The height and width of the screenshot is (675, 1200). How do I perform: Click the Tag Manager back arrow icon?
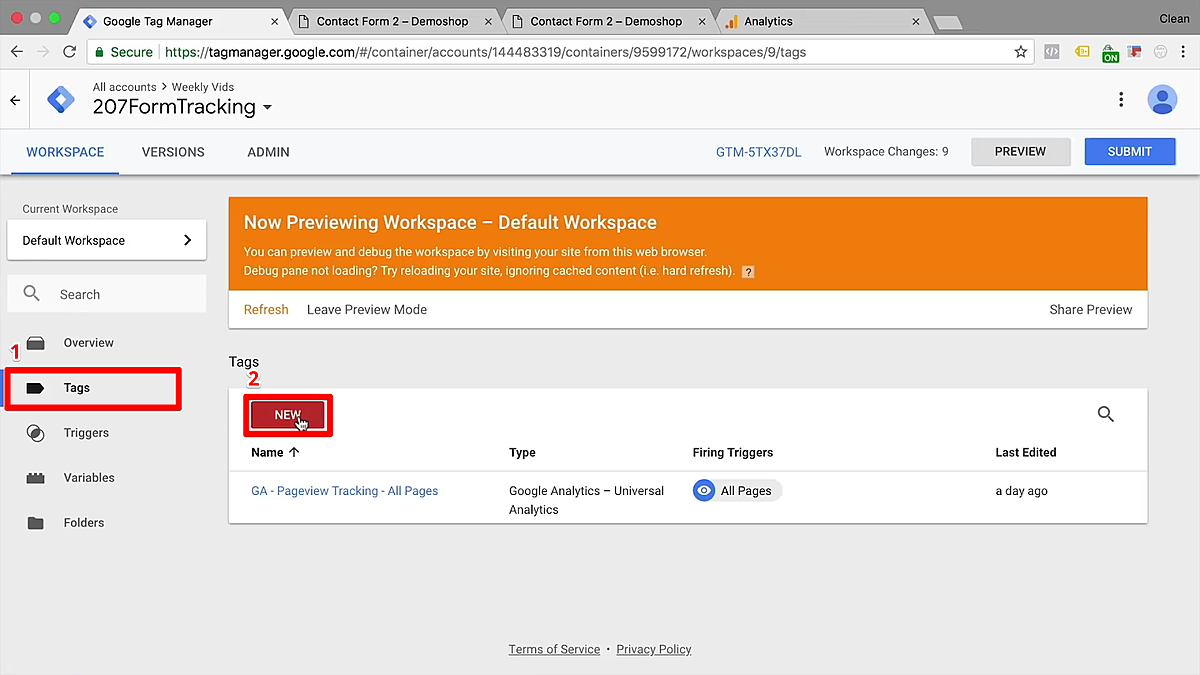[15, 100]
